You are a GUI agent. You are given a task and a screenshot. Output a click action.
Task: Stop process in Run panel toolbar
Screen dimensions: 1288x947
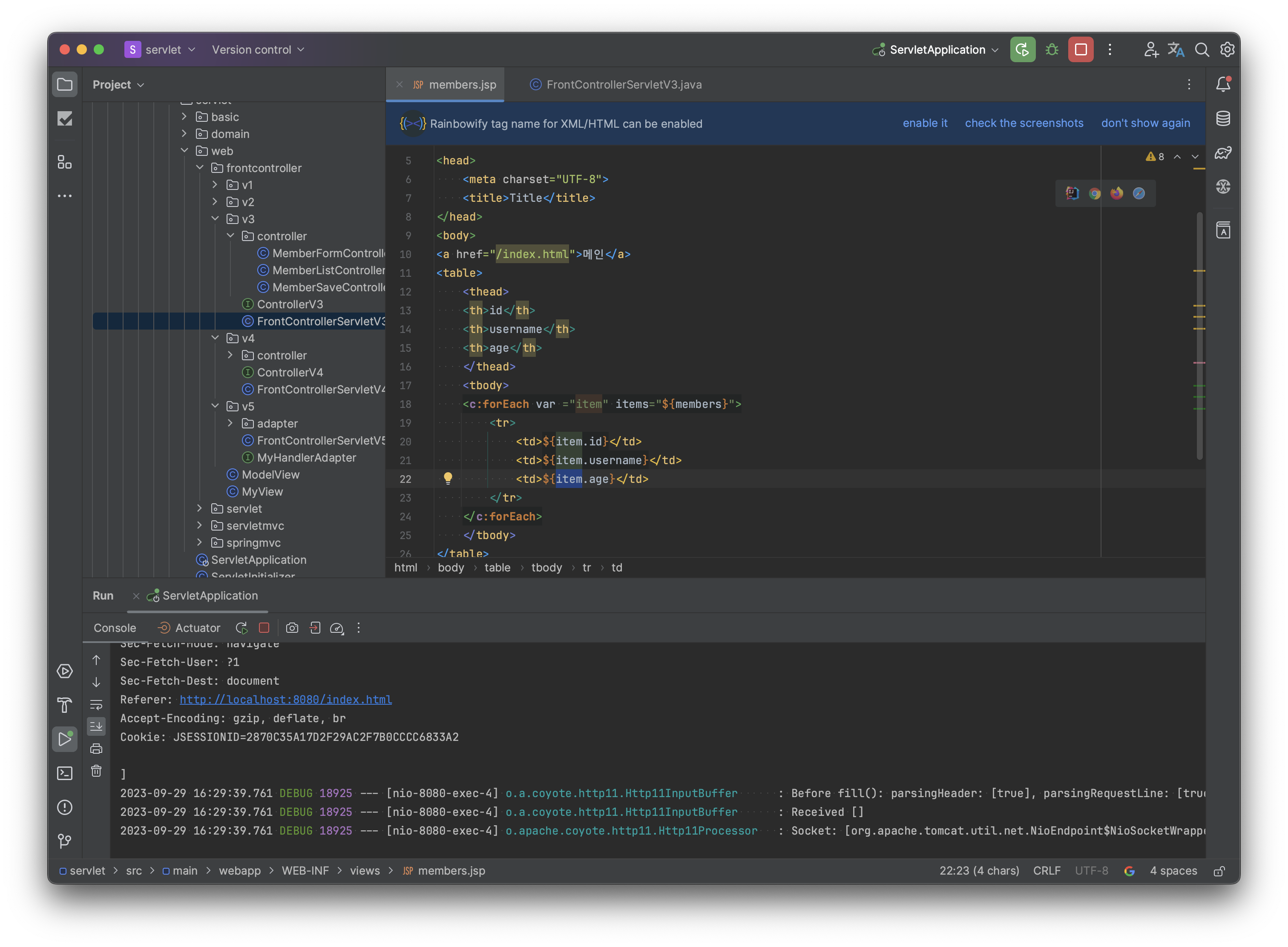[x=264, y=628]
